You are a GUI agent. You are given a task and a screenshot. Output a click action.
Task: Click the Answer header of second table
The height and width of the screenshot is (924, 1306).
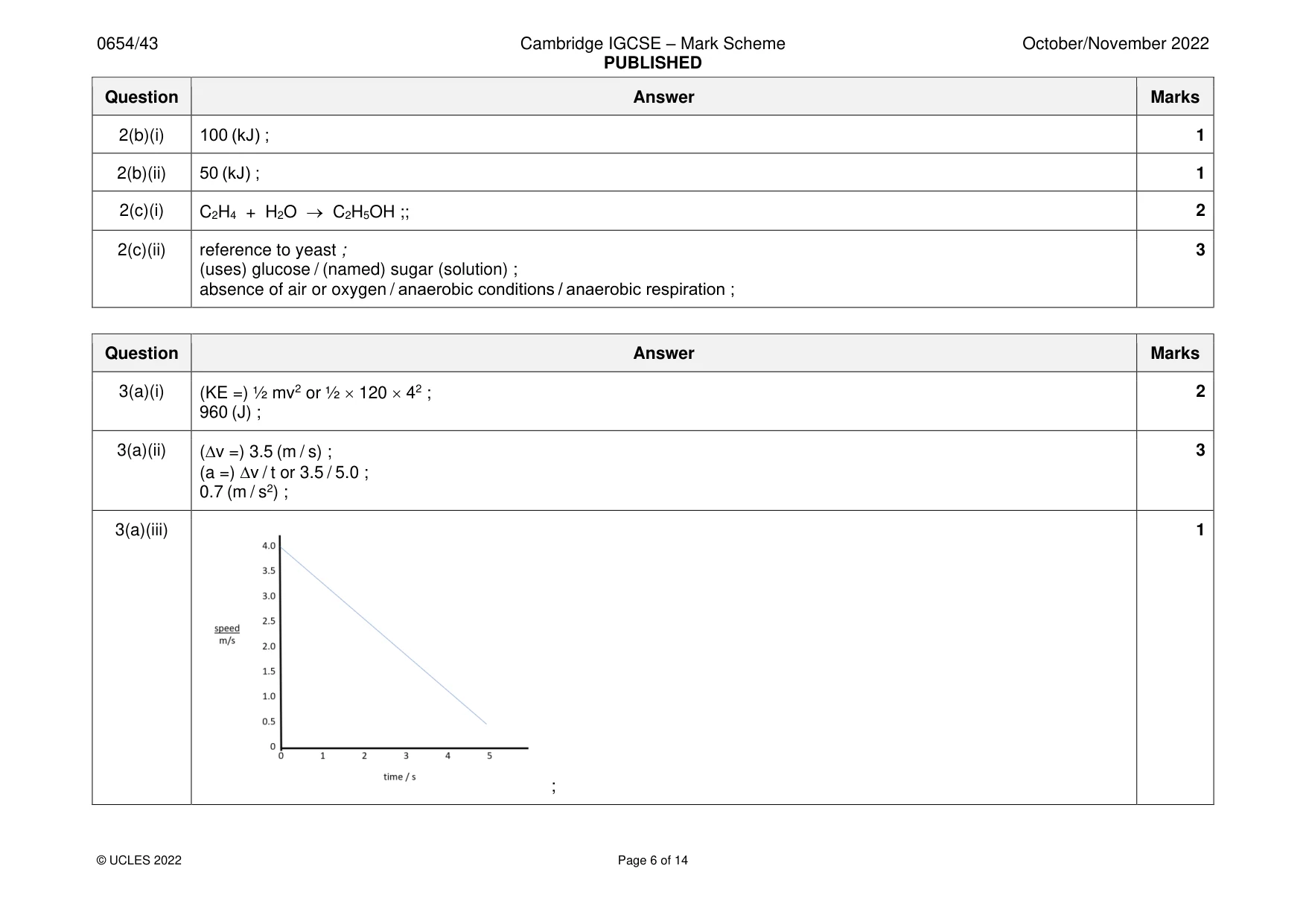[663, 353]
